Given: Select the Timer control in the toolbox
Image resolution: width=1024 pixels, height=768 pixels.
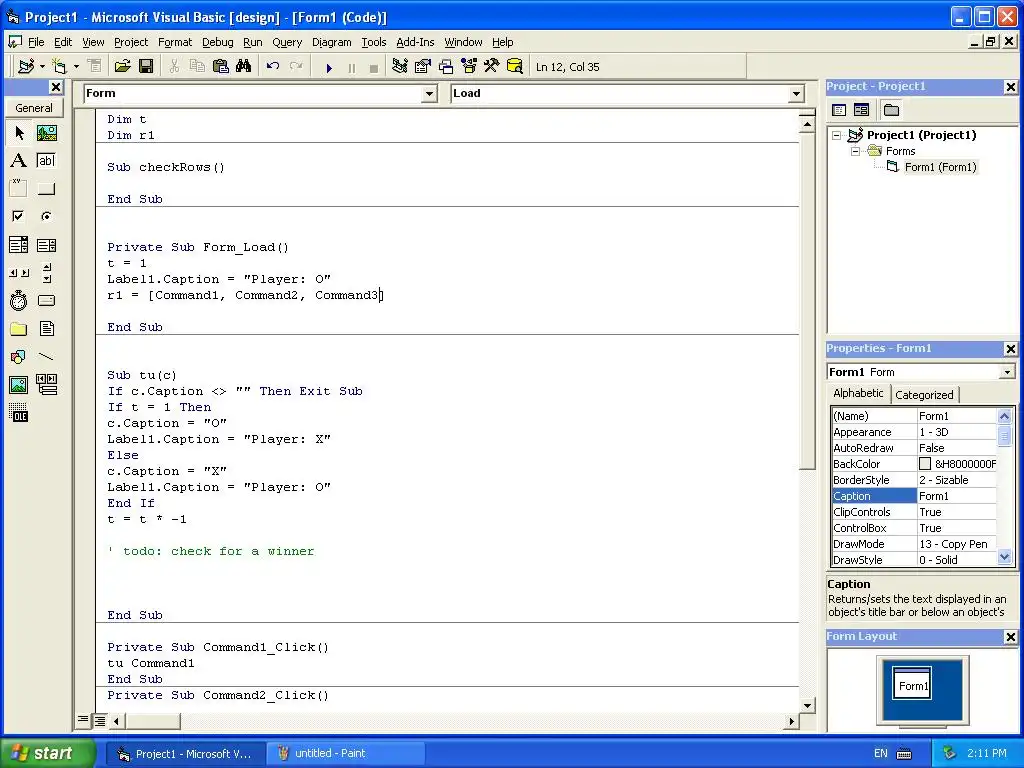Looking at the screenshot, I should (x=19, y=300).
